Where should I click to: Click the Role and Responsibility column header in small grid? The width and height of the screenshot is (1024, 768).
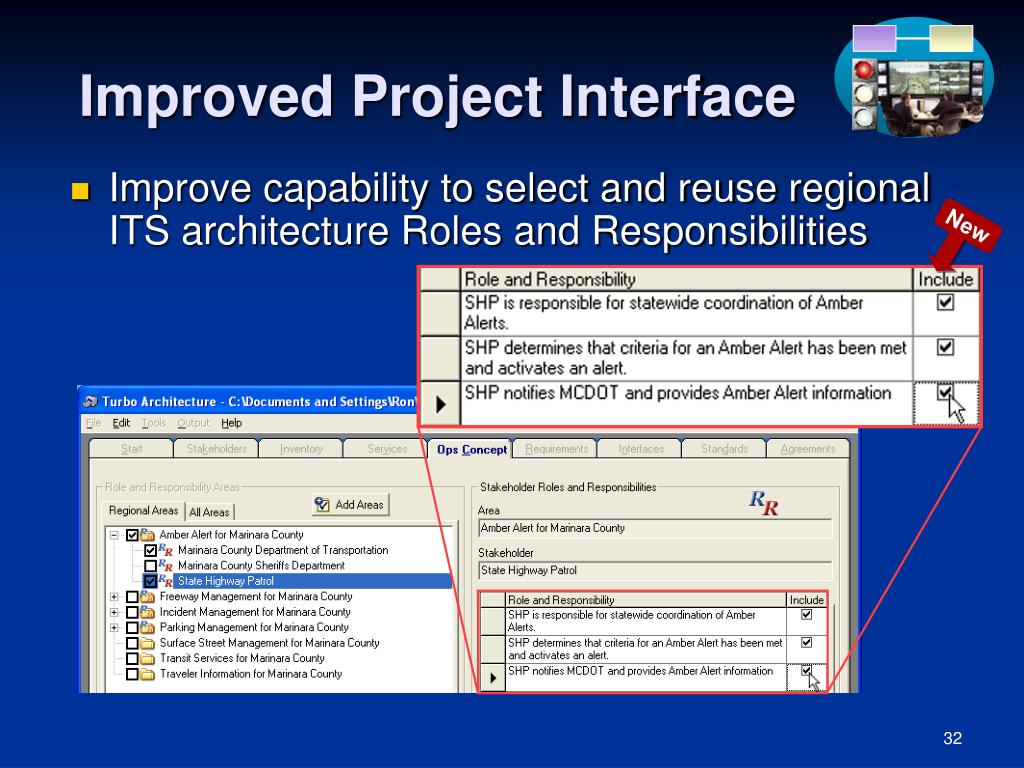click(x=646, y=600)
